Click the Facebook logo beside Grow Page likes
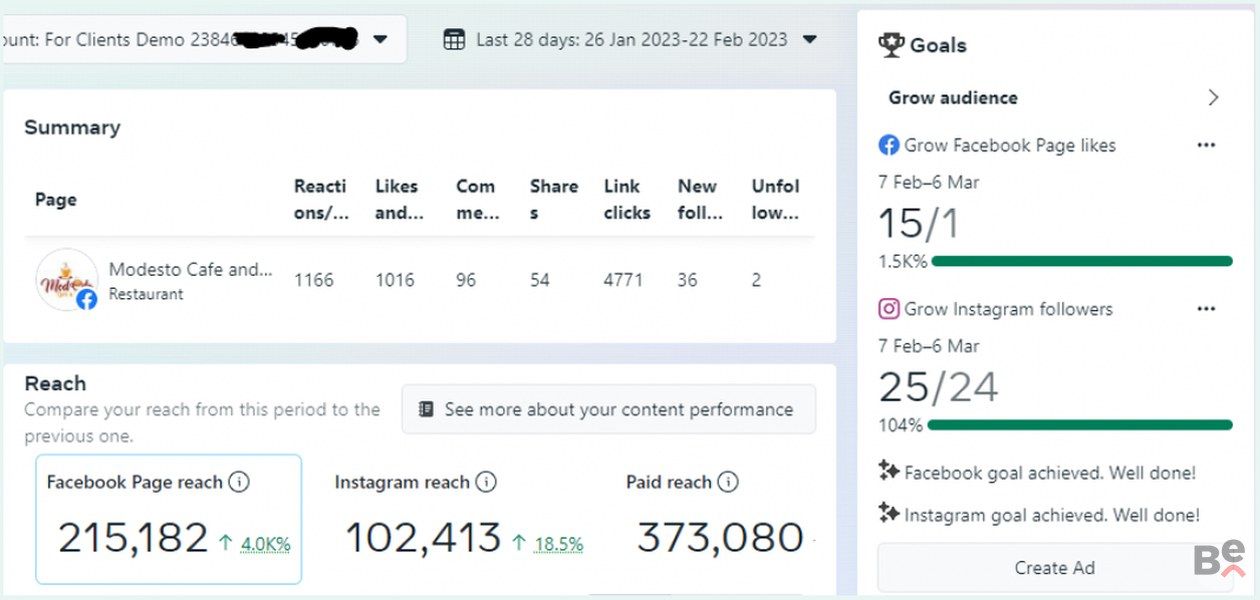 click(889, 145)
